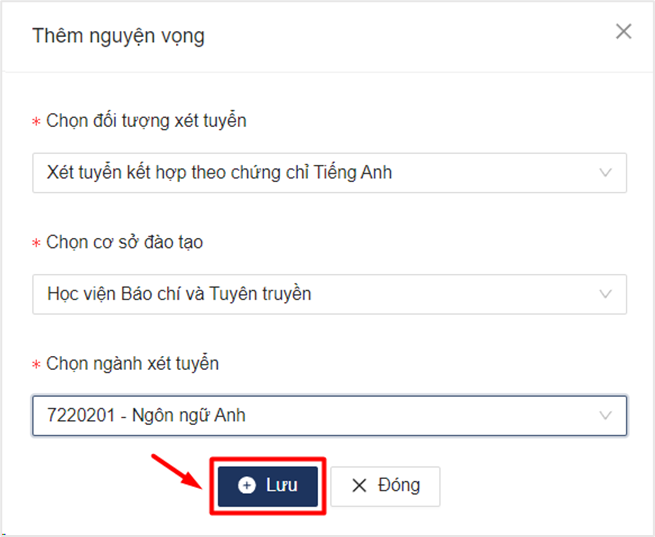
Task: Save the wish with the Lưu button
Action: pyautogui.click(x=268, y=486)
